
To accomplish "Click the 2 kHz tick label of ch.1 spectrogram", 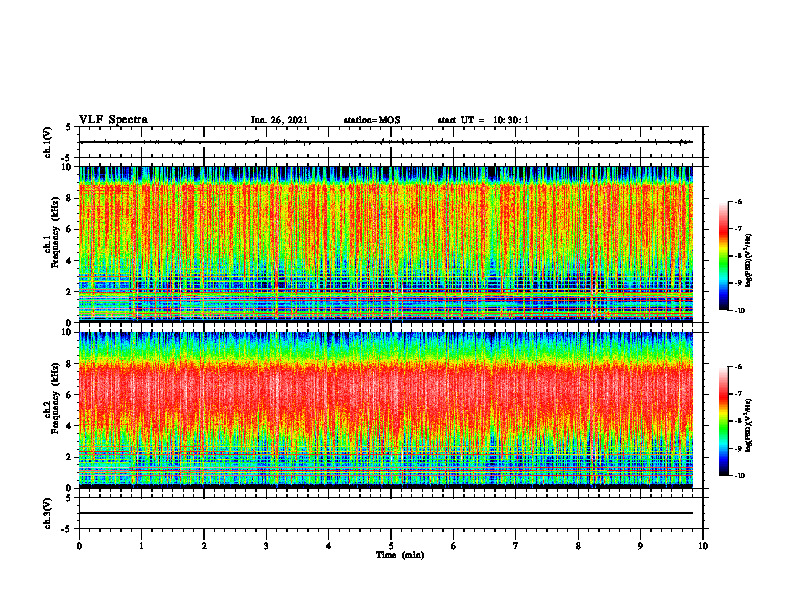I will (x=70, y=292).
